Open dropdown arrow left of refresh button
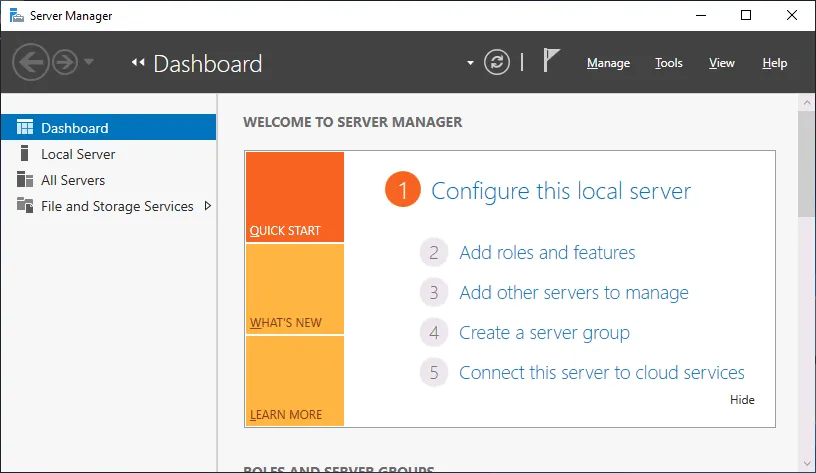 [x=470, y=64]
